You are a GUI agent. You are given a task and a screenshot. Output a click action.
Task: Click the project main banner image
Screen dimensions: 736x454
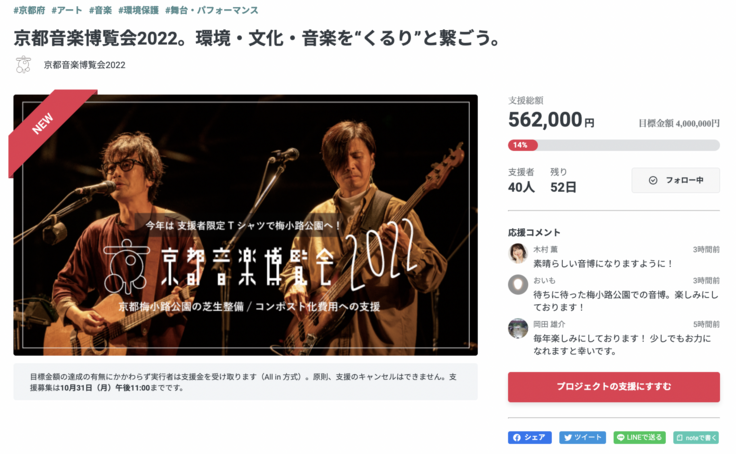tap(245, 225)
